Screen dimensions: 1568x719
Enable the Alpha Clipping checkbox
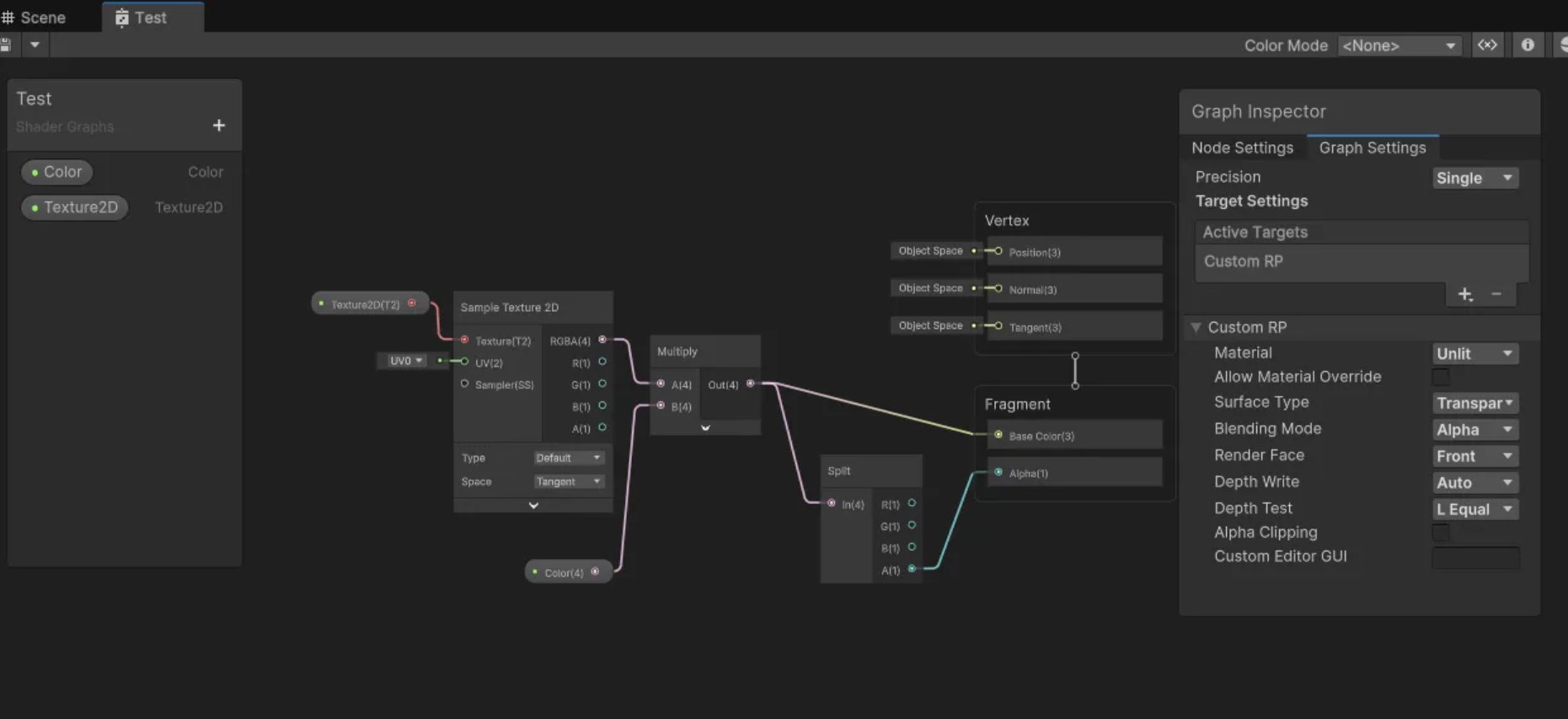pos(1441,533)
